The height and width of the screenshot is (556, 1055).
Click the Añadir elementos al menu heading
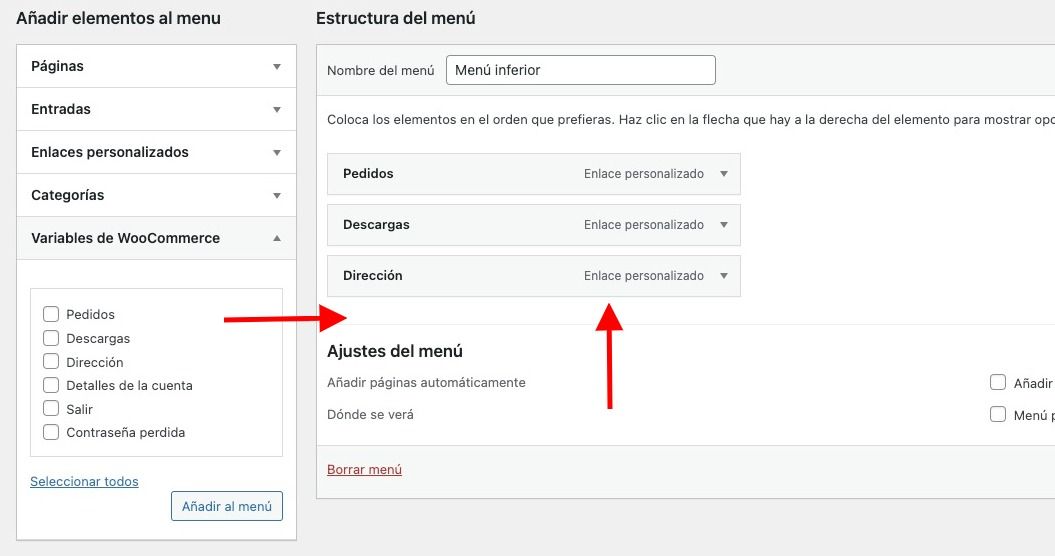point(118,18)
